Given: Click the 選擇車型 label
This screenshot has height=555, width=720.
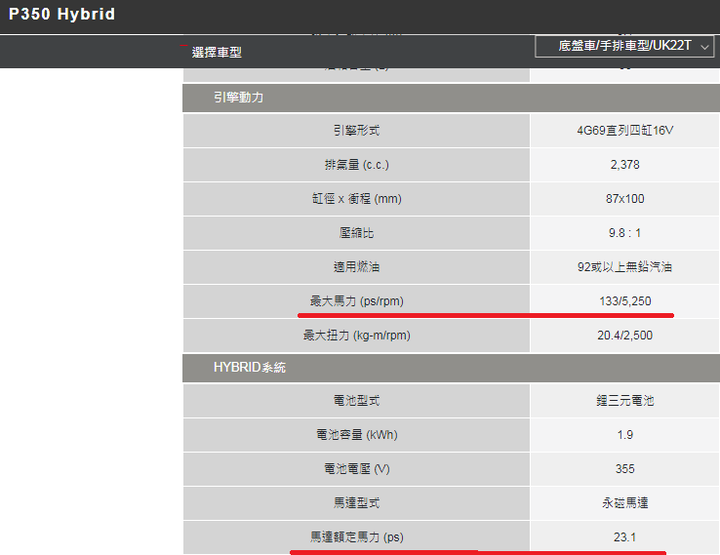Looking at the screenshot, I should 217,52.
